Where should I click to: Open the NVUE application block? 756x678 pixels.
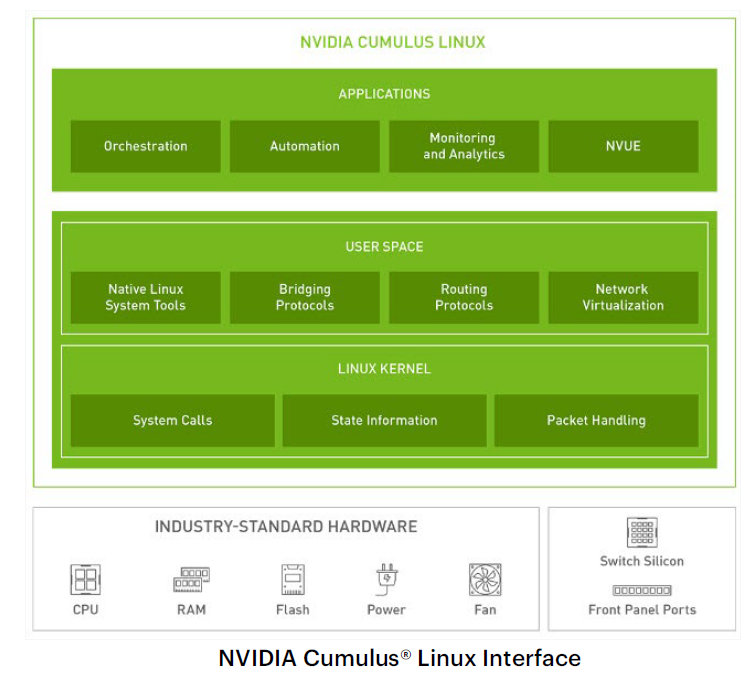point(622,146)
